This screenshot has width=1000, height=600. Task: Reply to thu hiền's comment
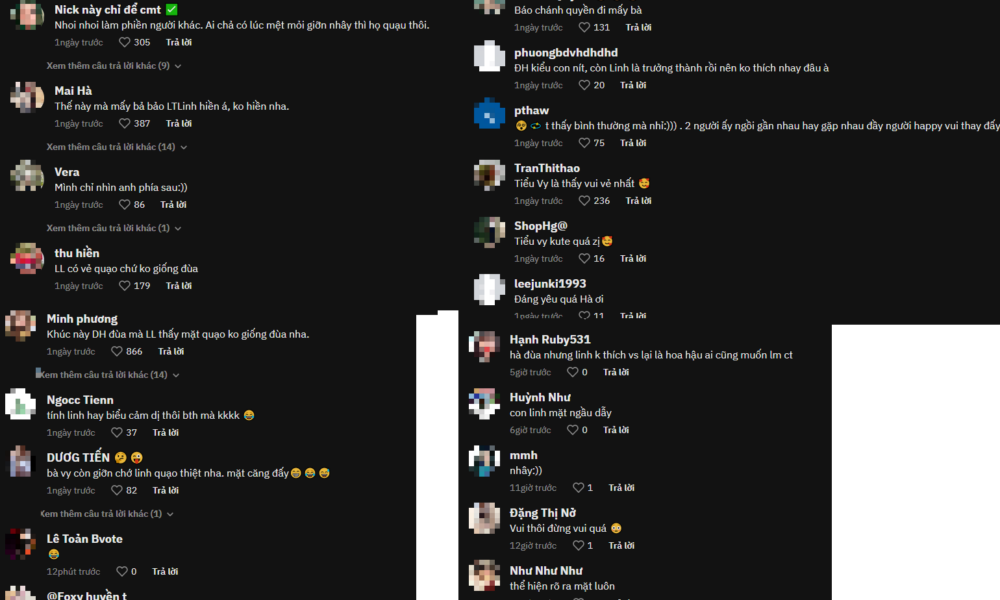(x=179, y=286)
